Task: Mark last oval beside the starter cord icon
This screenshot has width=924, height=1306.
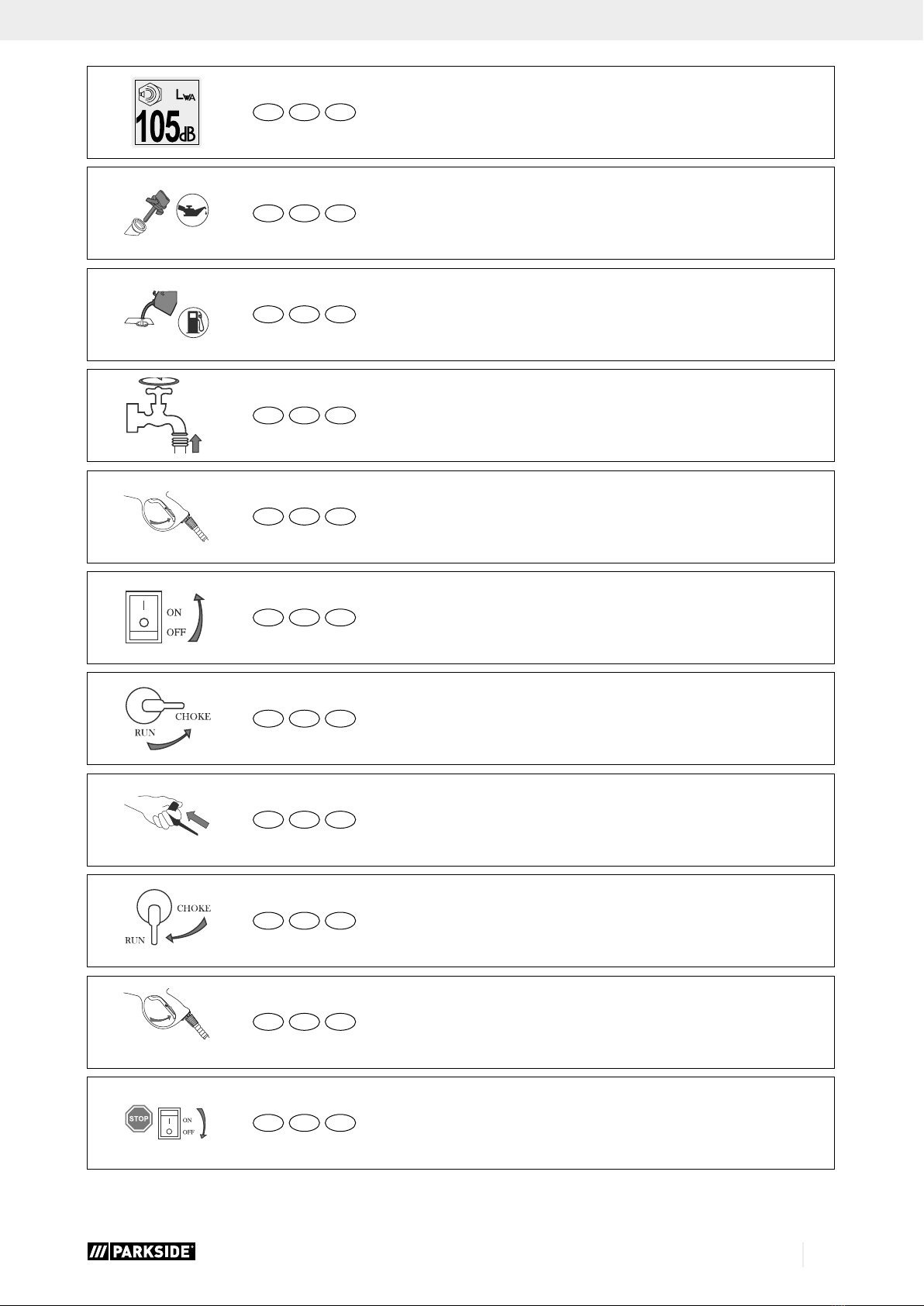Action: [341, 819]
